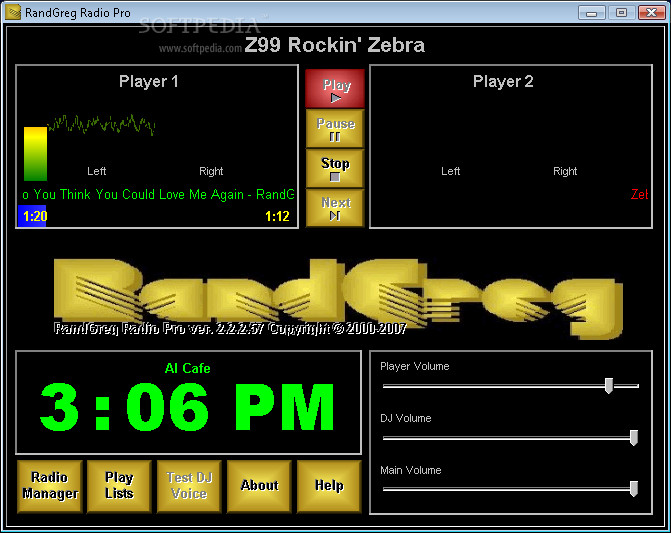
Task: Click the Right label in Player 1
Action: click(211, 172)
